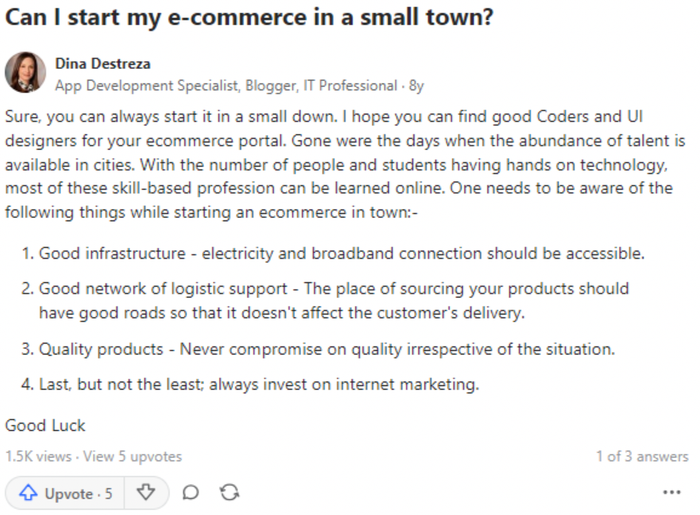Click the 'Good Luck' closing text

[45, 425]
